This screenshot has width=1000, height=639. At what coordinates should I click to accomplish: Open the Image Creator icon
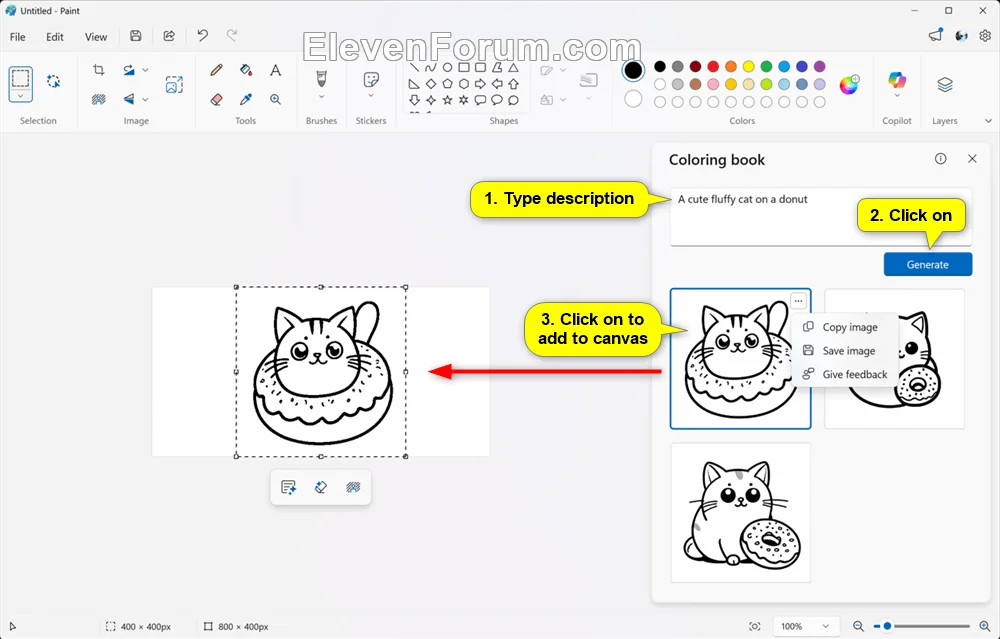[174, 84]
